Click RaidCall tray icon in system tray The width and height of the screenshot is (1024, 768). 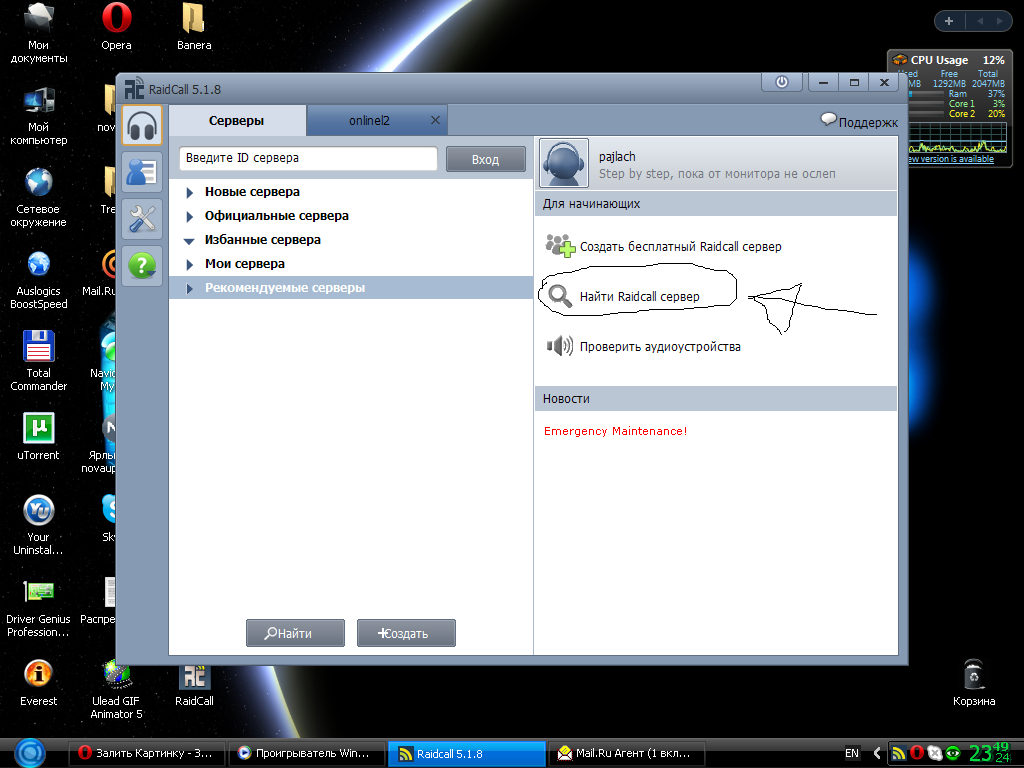pos(899,753)
